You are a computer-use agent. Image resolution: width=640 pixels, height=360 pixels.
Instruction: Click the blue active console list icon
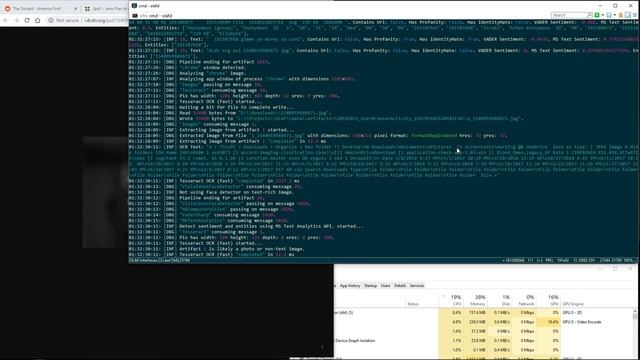coord(609,15)
